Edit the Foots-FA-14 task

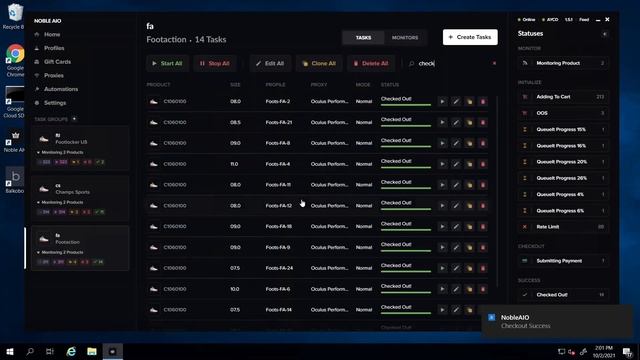pyautogui.click(x=456, y=309)
